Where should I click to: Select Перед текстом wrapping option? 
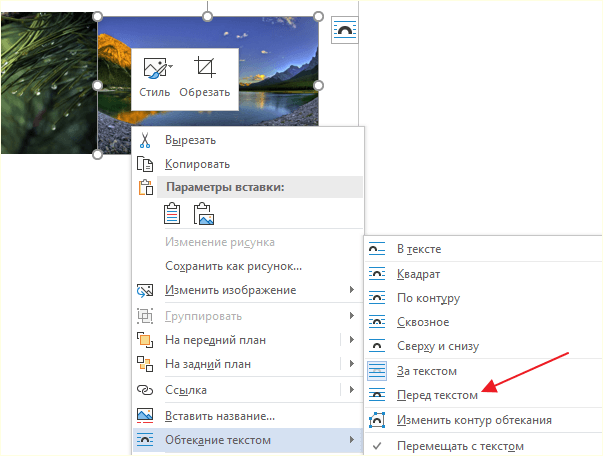[x=483, y=395]
